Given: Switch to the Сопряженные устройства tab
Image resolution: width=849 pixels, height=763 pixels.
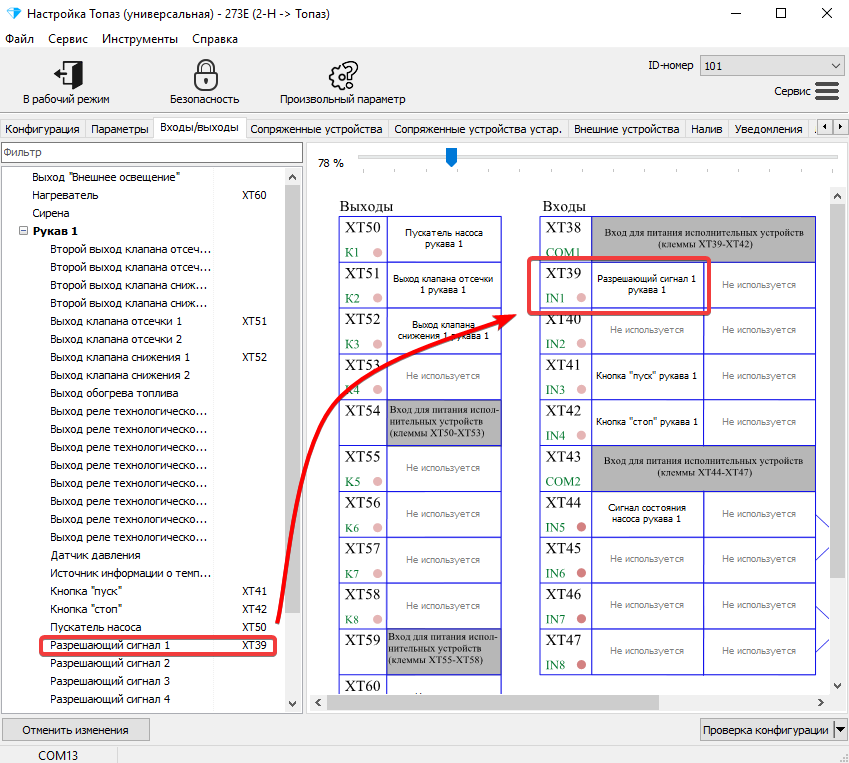Looking at the screenshot, I should coord(316,129).
